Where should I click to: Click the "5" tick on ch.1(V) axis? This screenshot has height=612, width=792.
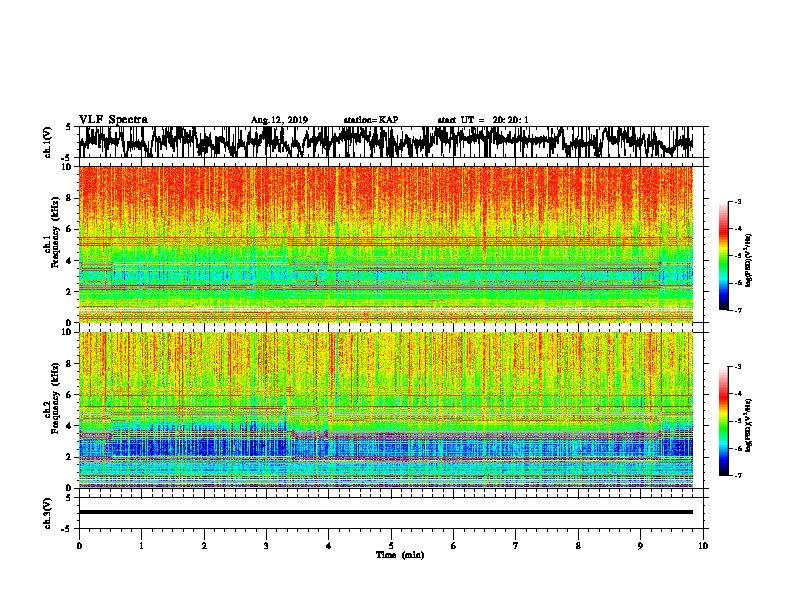pos(69,127)
